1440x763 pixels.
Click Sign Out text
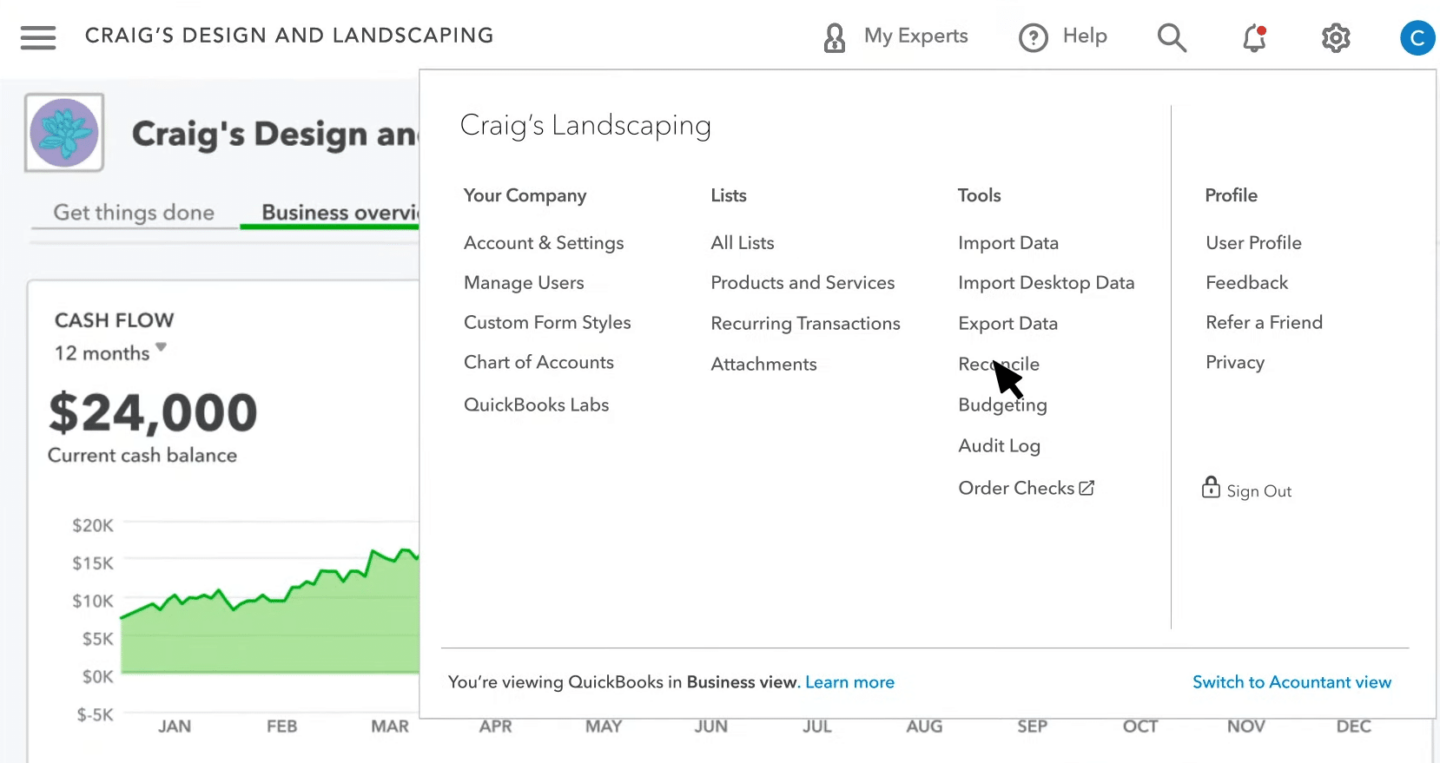[1259, 491]
